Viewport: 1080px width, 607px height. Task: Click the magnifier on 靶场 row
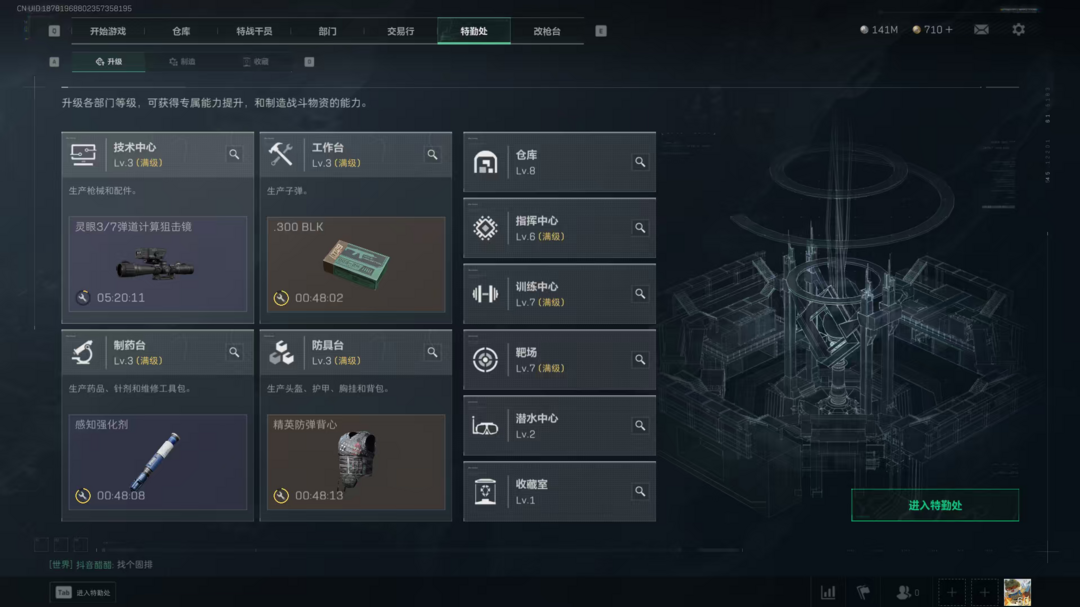pyautogui.click(x=640, y=360)
